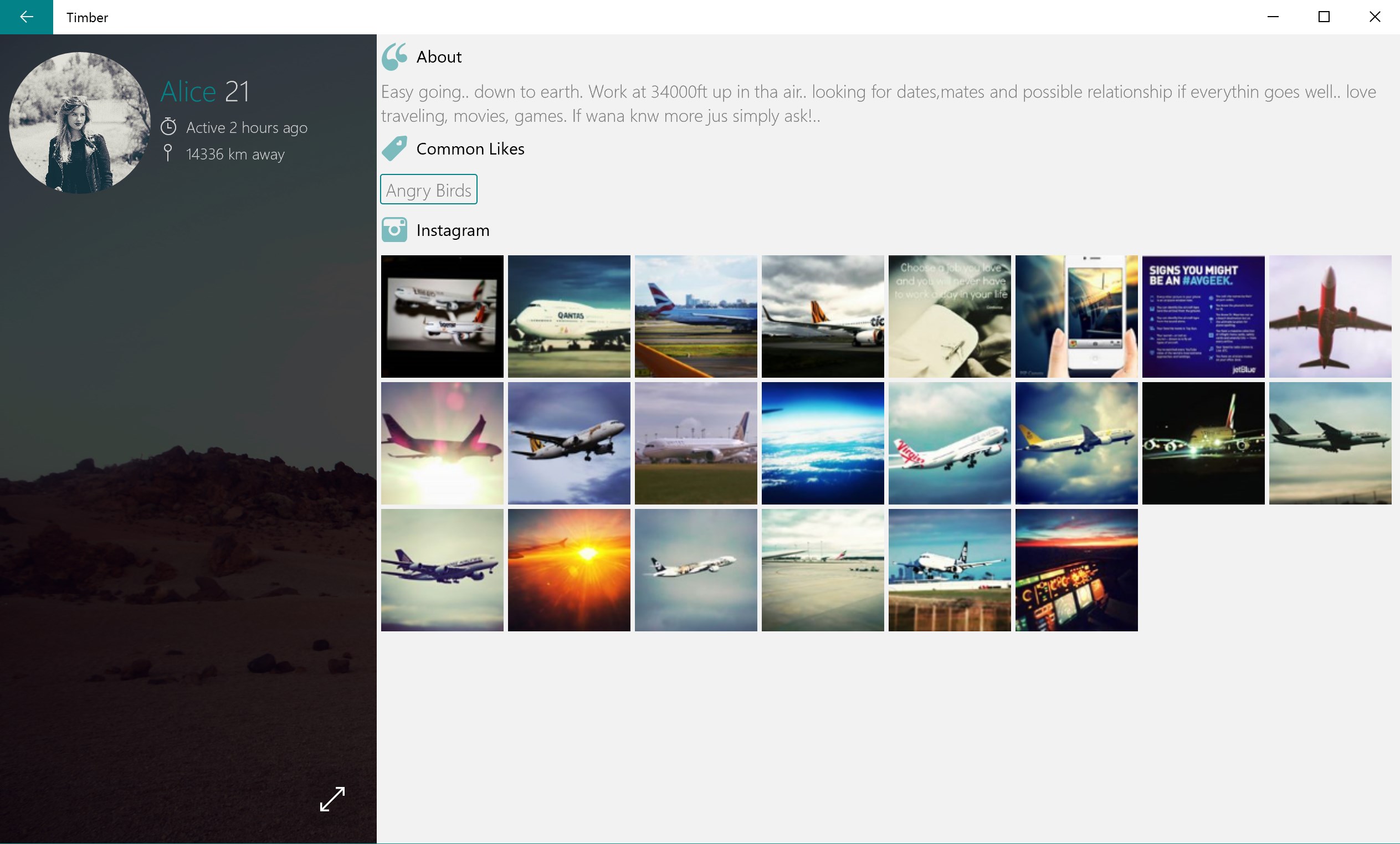
Task: Open the job quote image thumbnail
Action: coord(949,316)
